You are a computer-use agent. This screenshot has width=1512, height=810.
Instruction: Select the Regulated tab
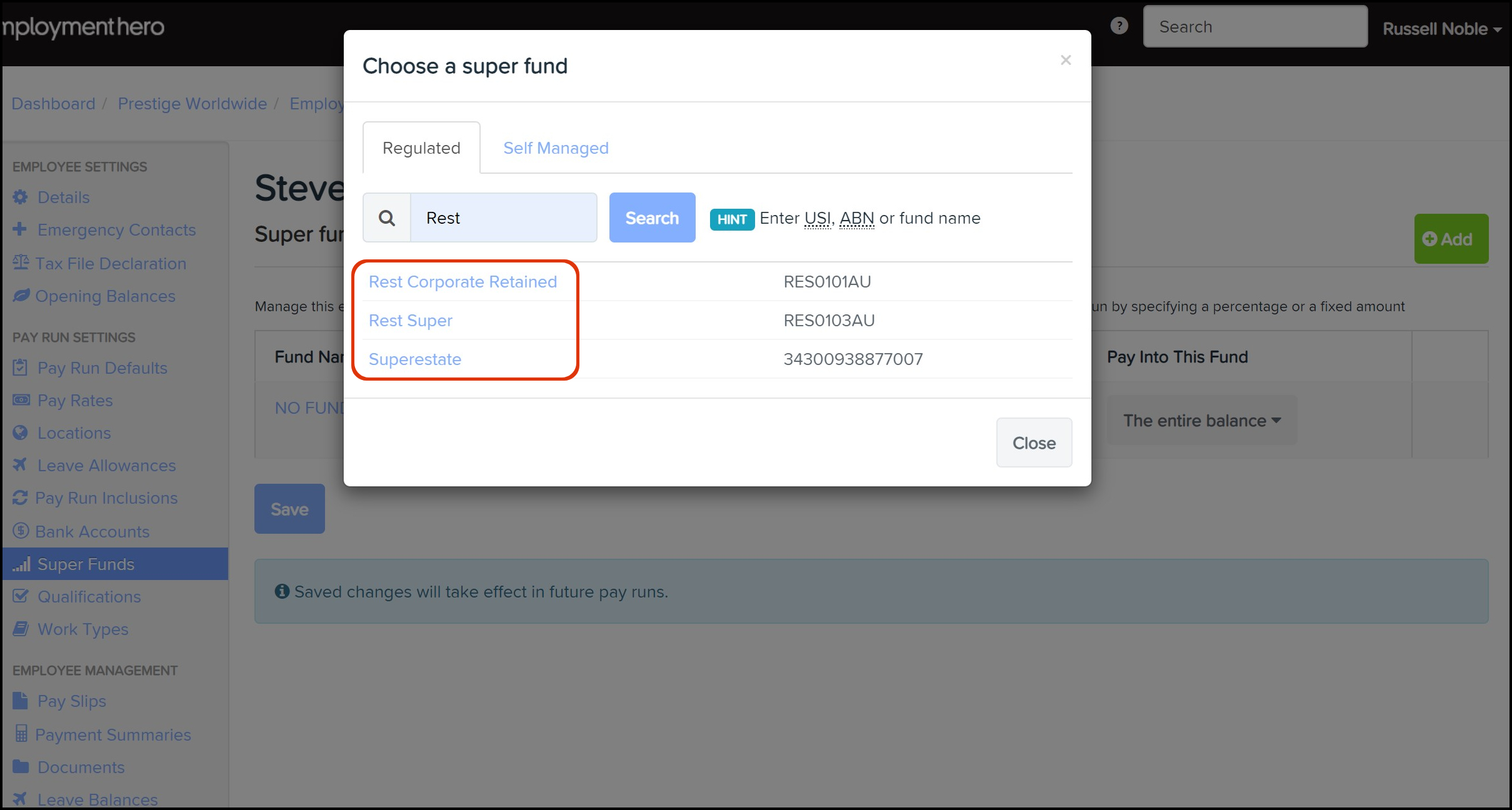(x=421, y=148)
